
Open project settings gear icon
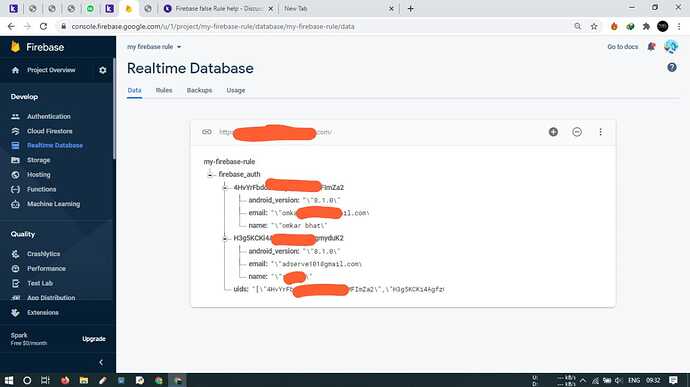103,70
